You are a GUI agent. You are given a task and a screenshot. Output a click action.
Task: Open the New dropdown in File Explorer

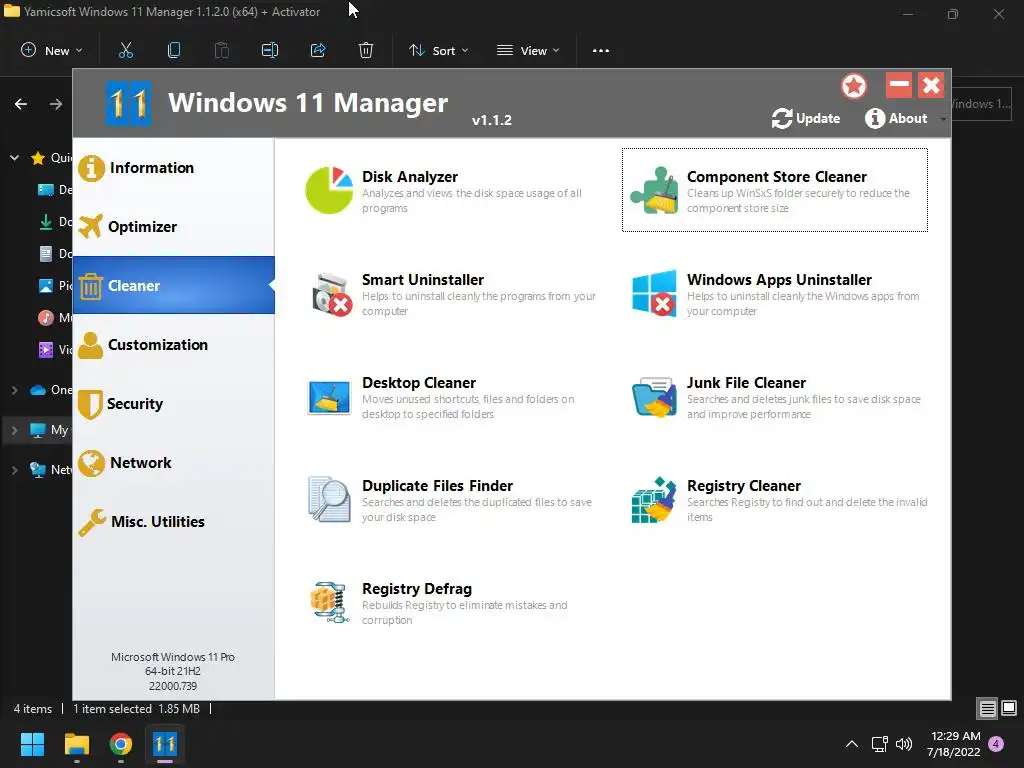click(x=52, y=50)
